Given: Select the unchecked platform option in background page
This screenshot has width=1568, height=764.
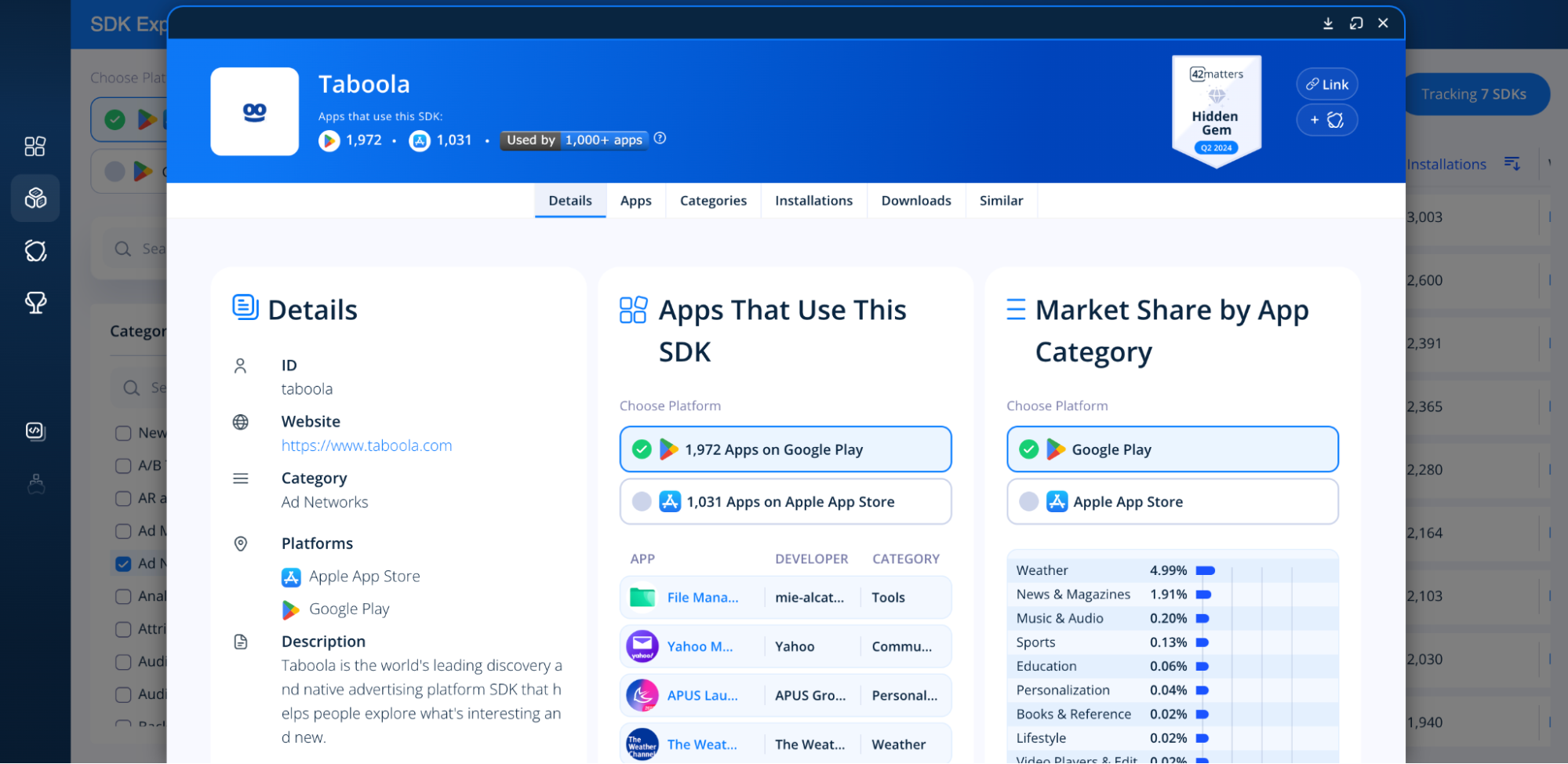Looking at the screenshot, I should (129, 171).
